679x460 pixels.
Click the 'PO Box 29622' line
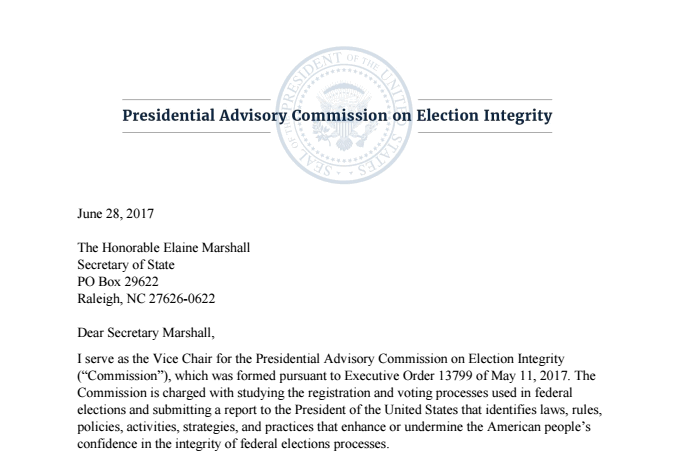[118, 281]
